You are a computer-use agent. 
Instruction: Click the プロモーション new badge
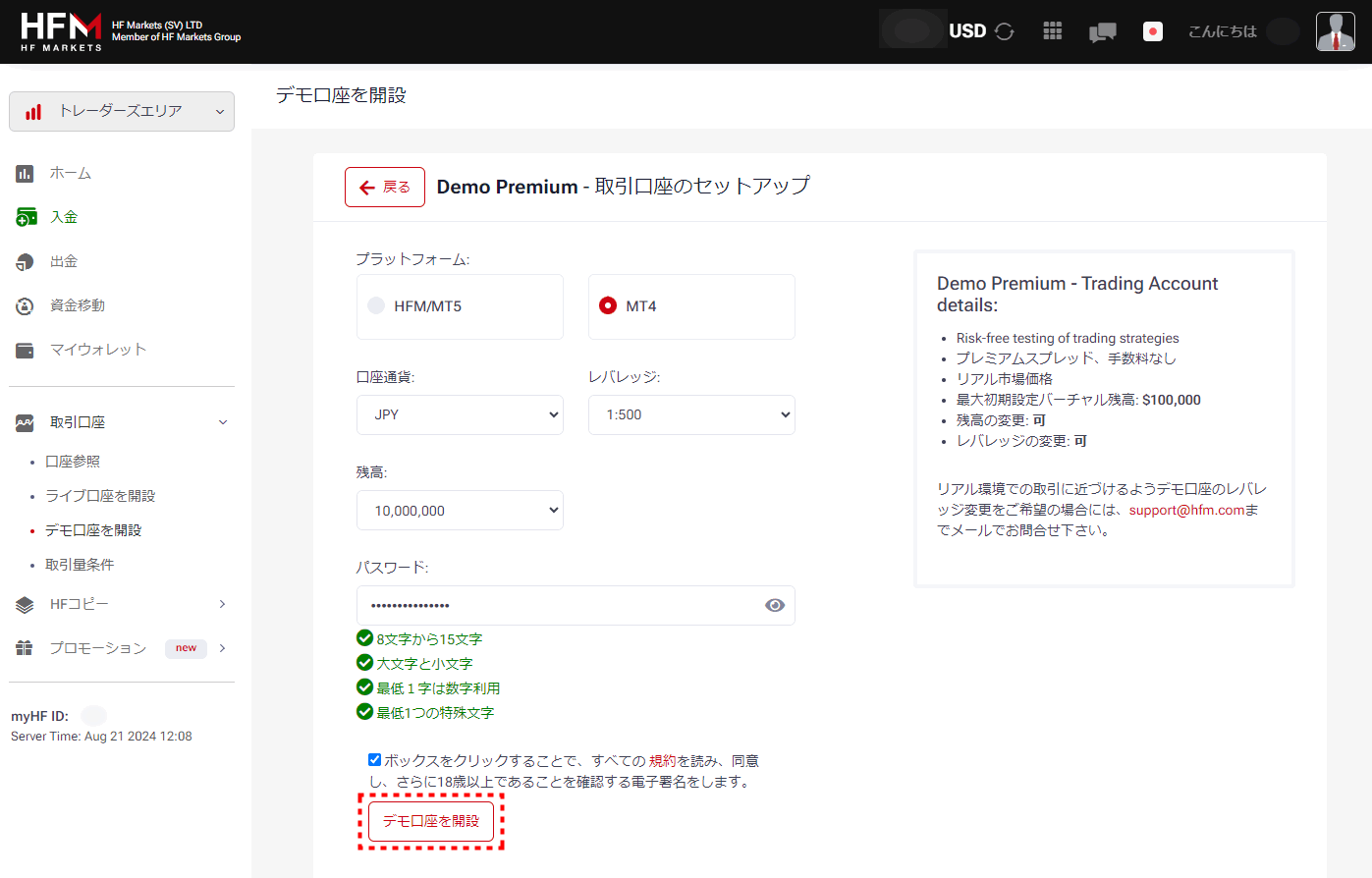click(x=186, y=648)
